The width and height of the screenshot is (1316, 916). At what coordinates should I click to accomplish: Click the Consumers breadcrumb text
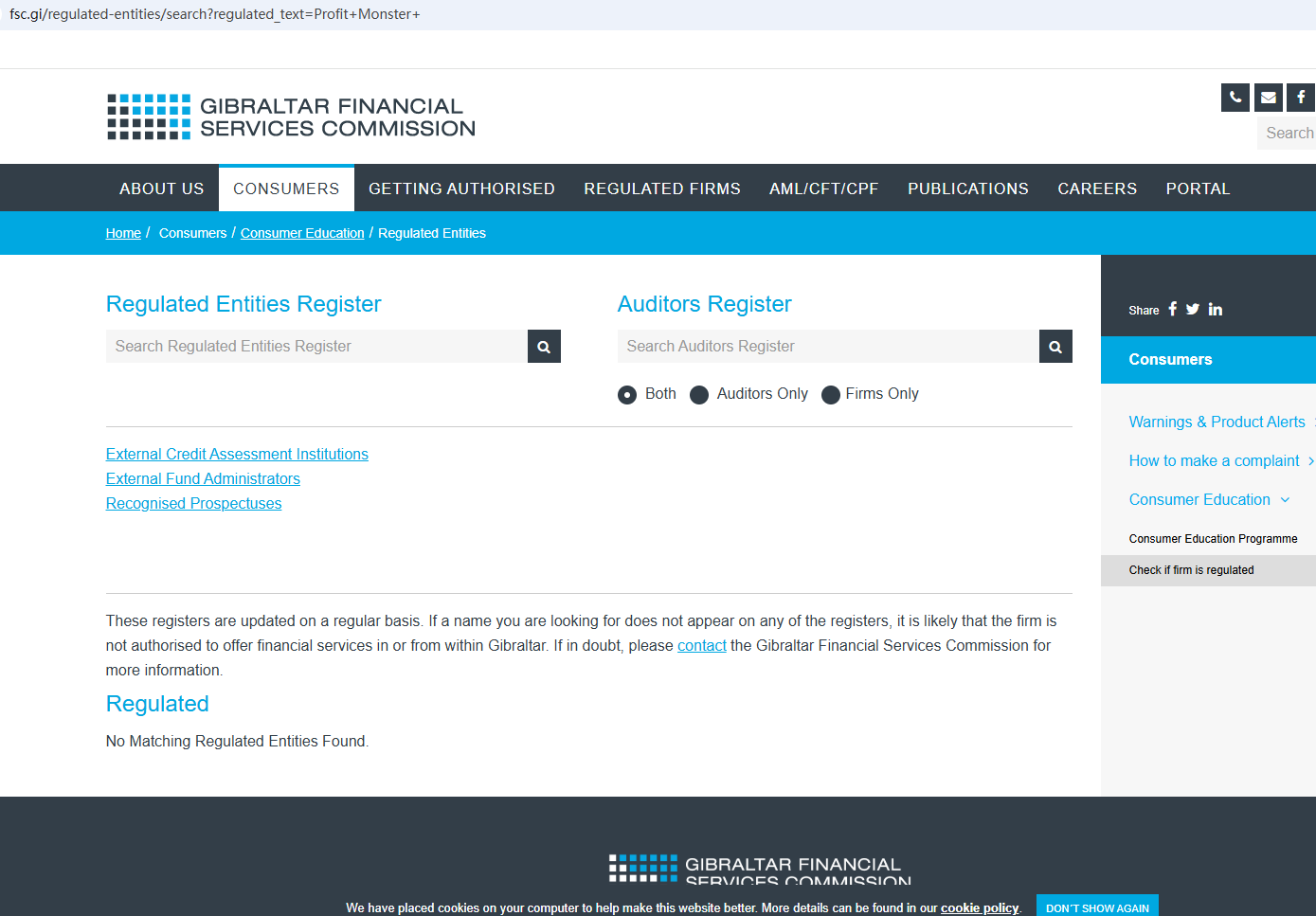coord(193,233)
